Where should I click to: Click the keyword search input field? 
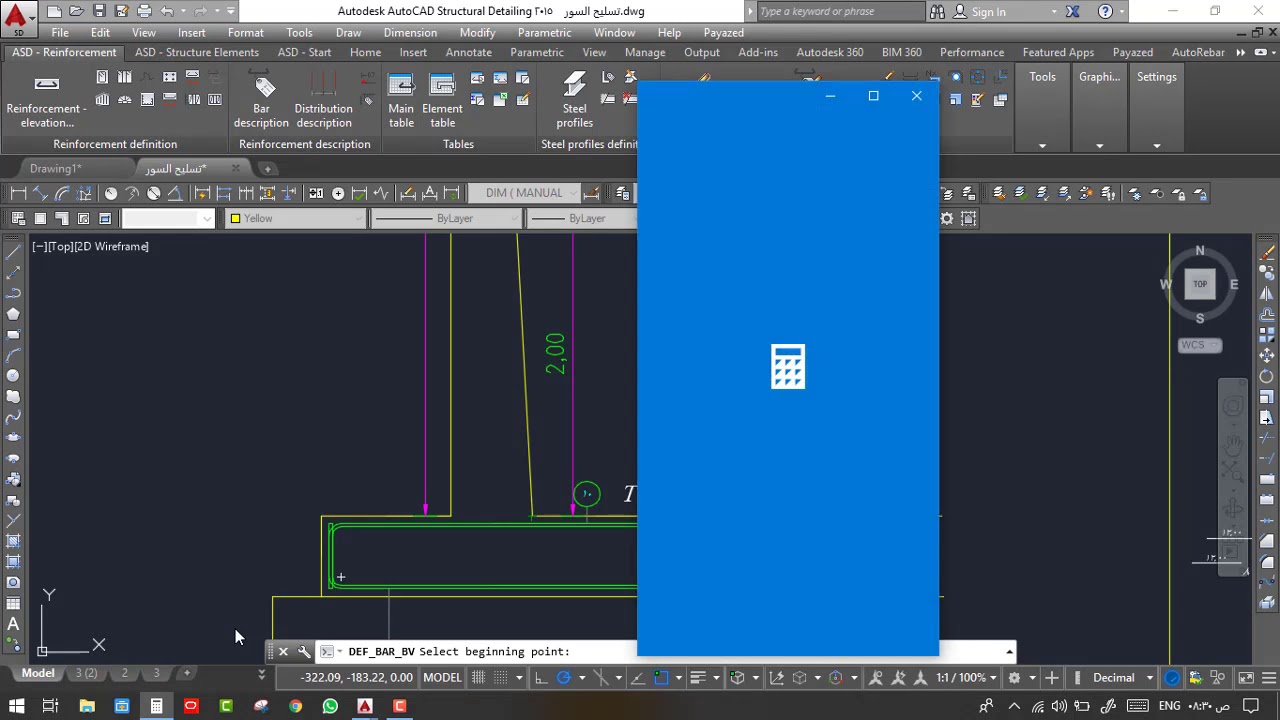(x=840, y=12)
